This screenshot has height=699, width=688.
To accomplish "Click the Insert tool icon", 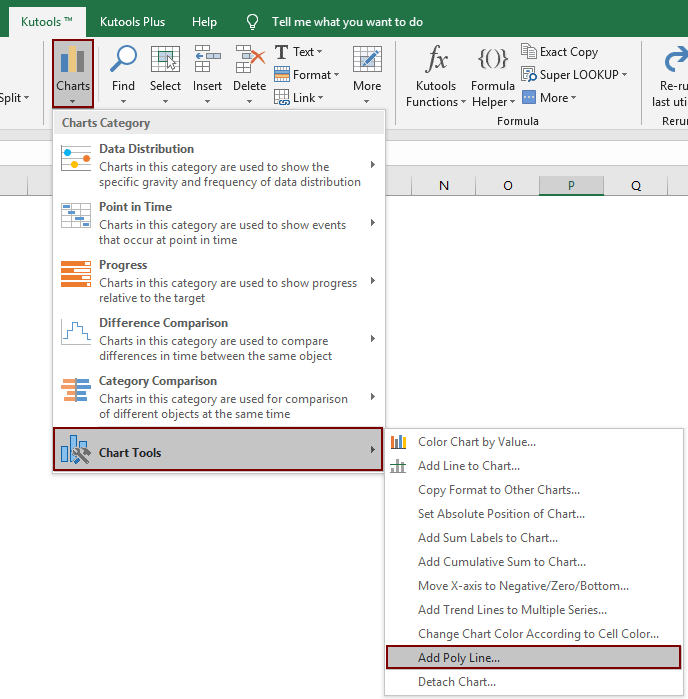I will [207, 58].
